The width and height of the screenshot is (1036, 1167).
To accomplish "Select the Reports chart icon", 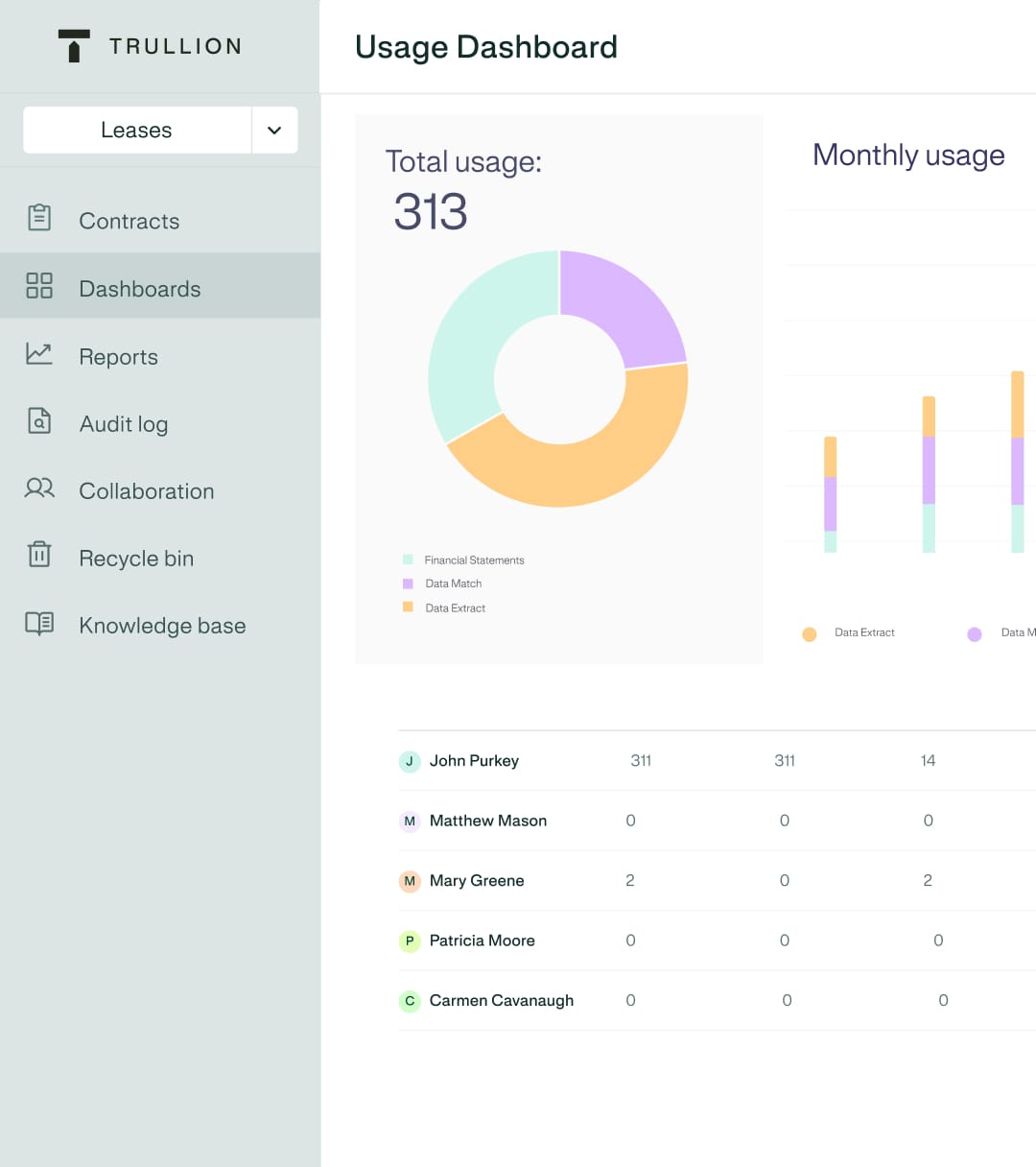I will point(38,354).
